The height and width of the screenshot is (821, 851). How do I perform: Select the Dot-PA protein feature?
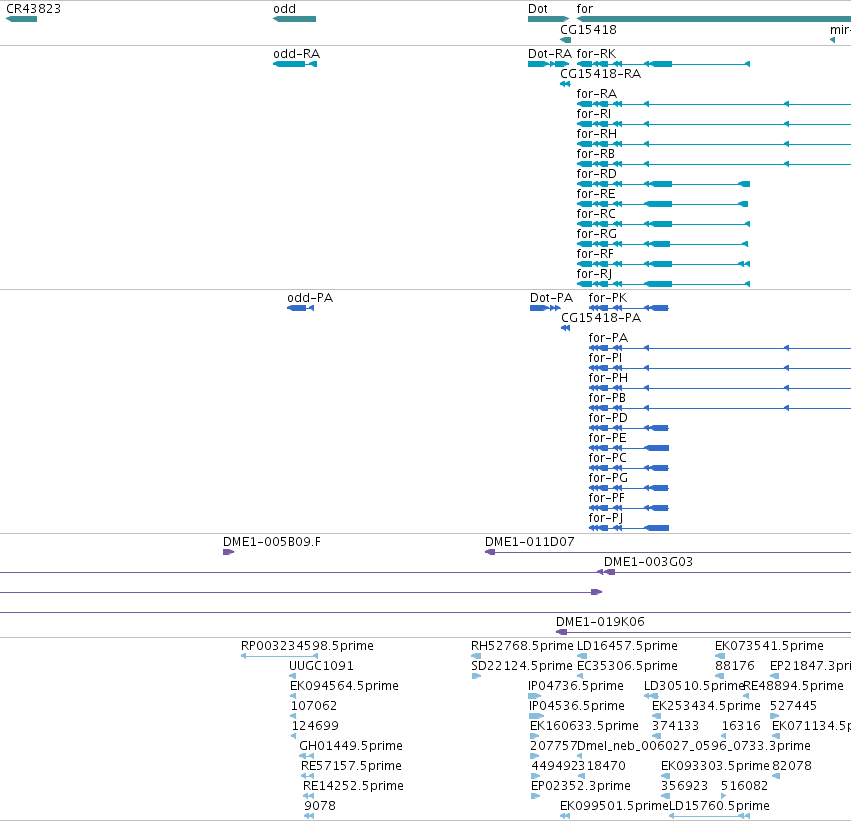(545, 308)
